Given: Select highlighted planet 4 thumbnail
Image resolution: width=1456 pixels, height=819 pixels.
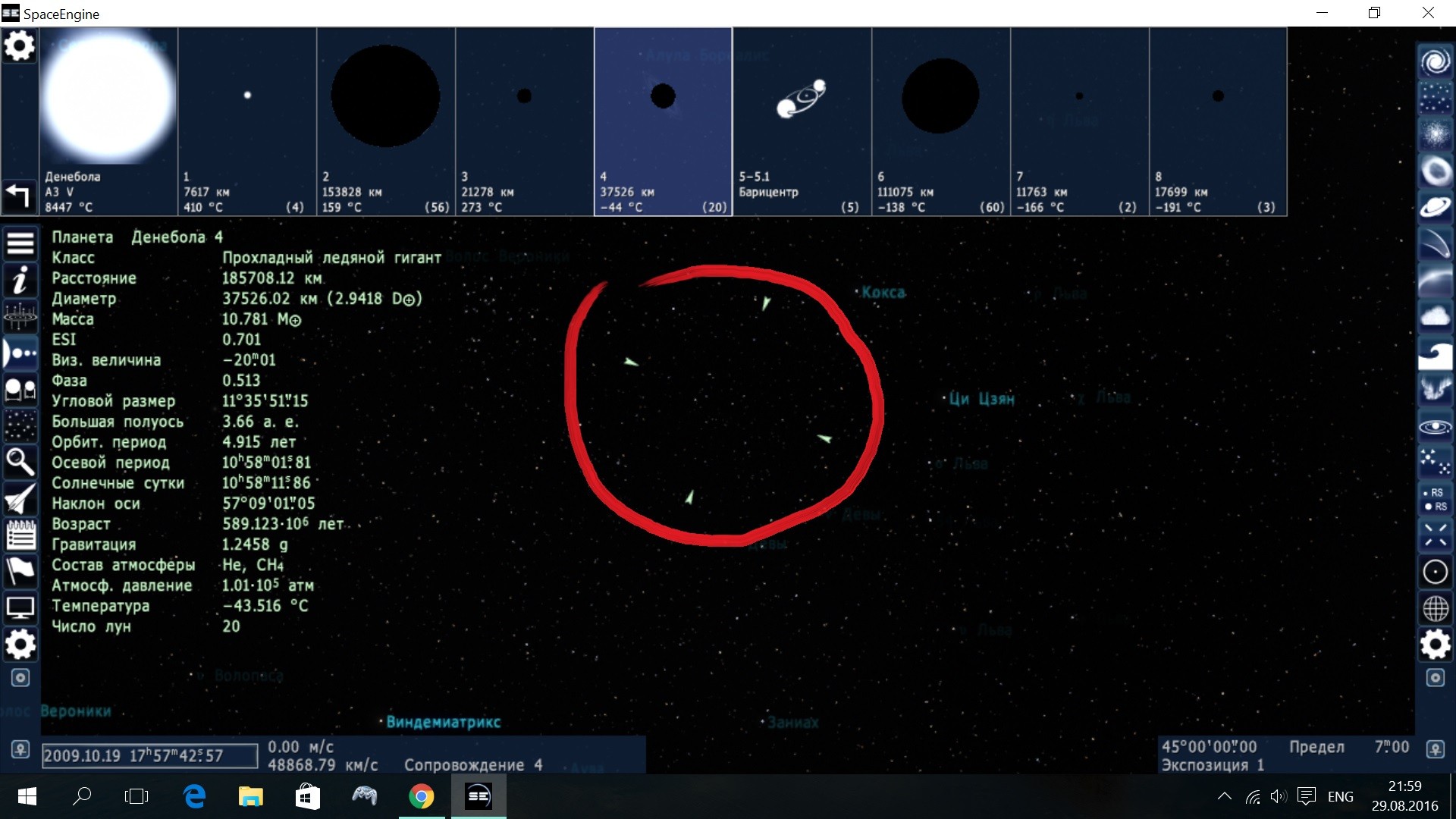Looking at the screenshot, I should click(x=664, y=121).
